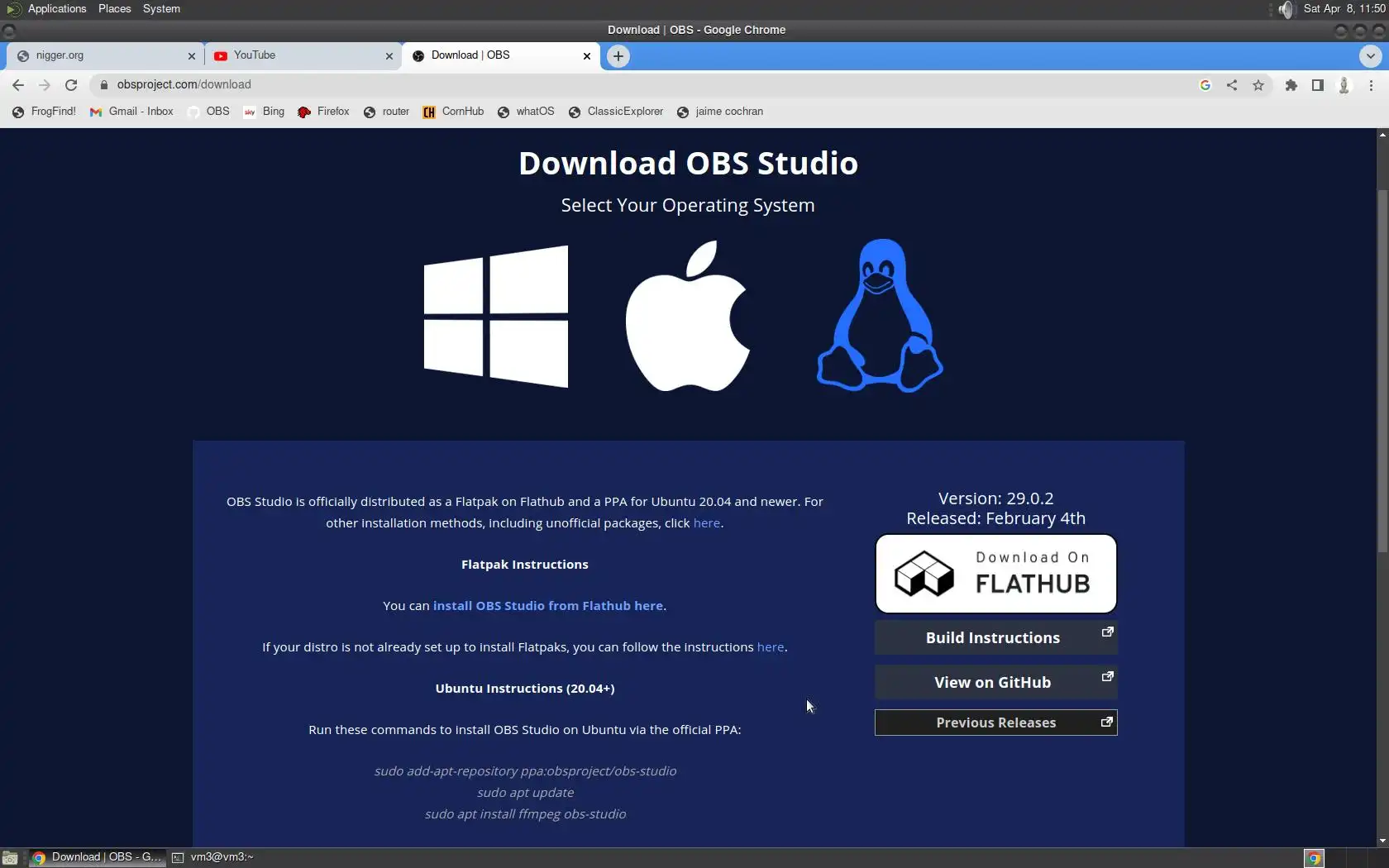Select the Linux penguin logo

point(880,316)
